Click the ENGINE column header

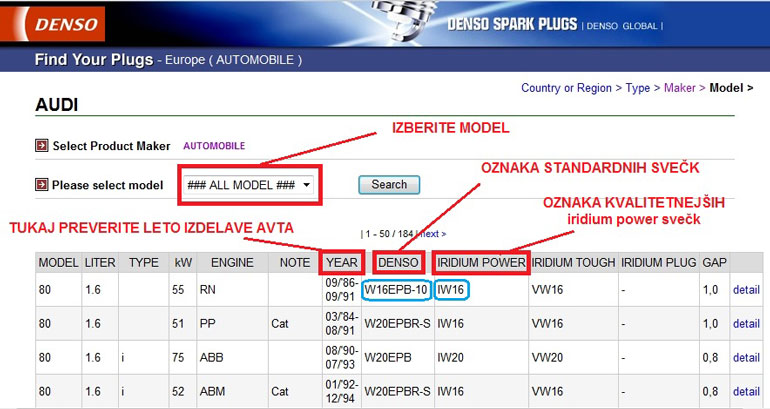(232, 263)
